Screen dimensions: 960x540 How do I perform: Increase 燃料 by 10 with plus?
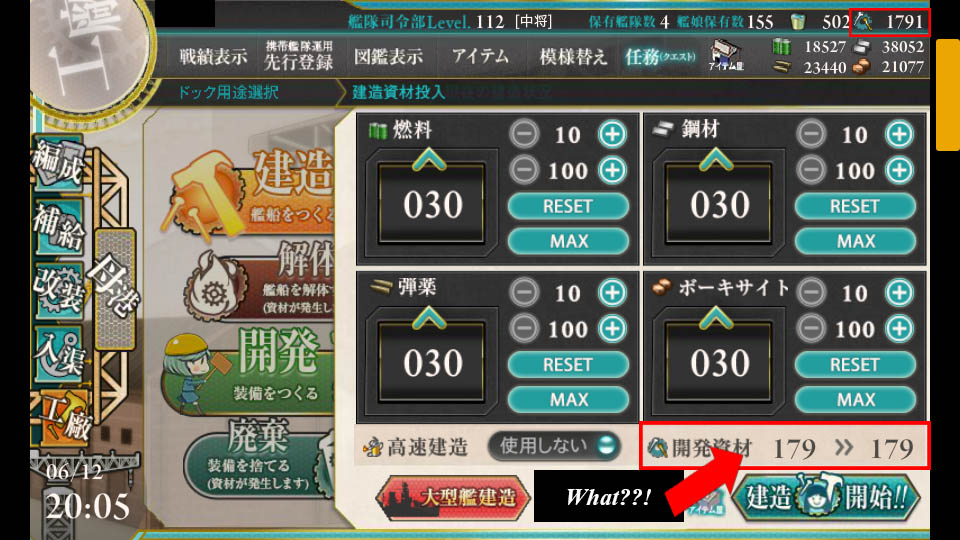[612, 134]
